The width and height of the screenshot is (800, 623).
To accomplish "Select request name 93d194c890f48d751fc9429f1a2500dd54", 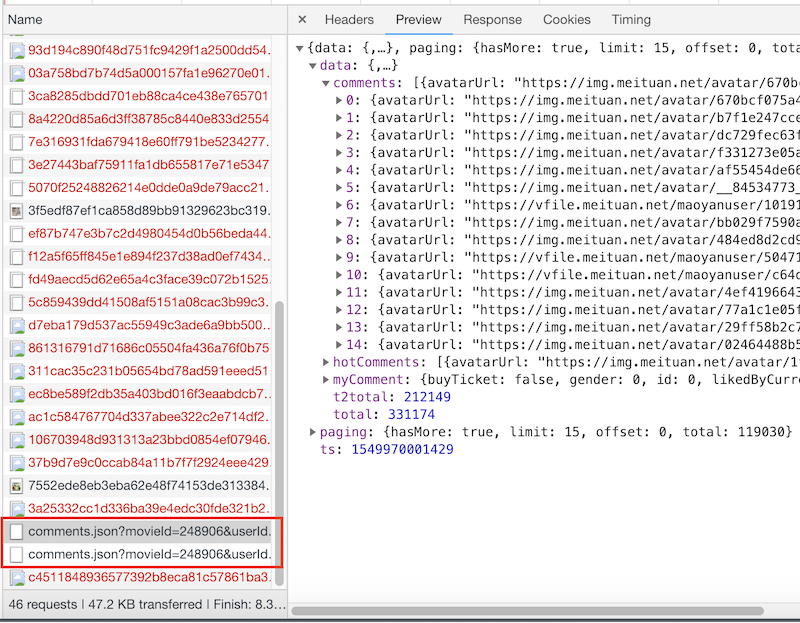I will (x=149, y=50).
